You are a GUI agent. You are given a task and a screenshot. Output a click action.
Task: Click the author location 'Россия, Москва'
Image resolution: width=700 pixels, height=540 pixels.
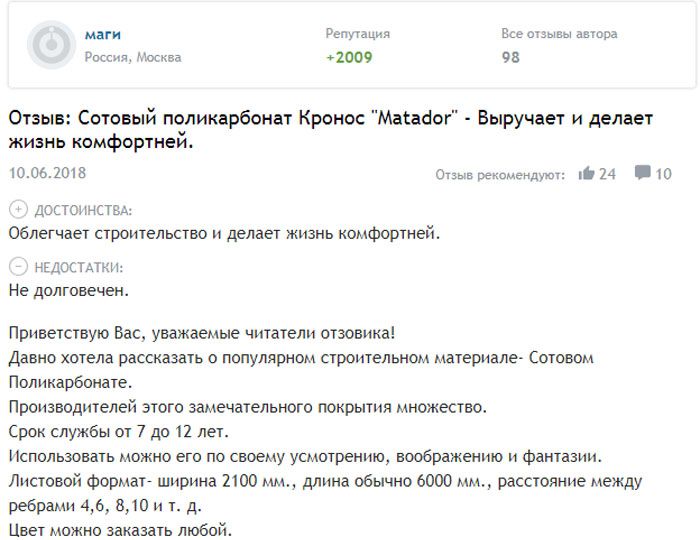pyautogui.click(x=133, y=57)
